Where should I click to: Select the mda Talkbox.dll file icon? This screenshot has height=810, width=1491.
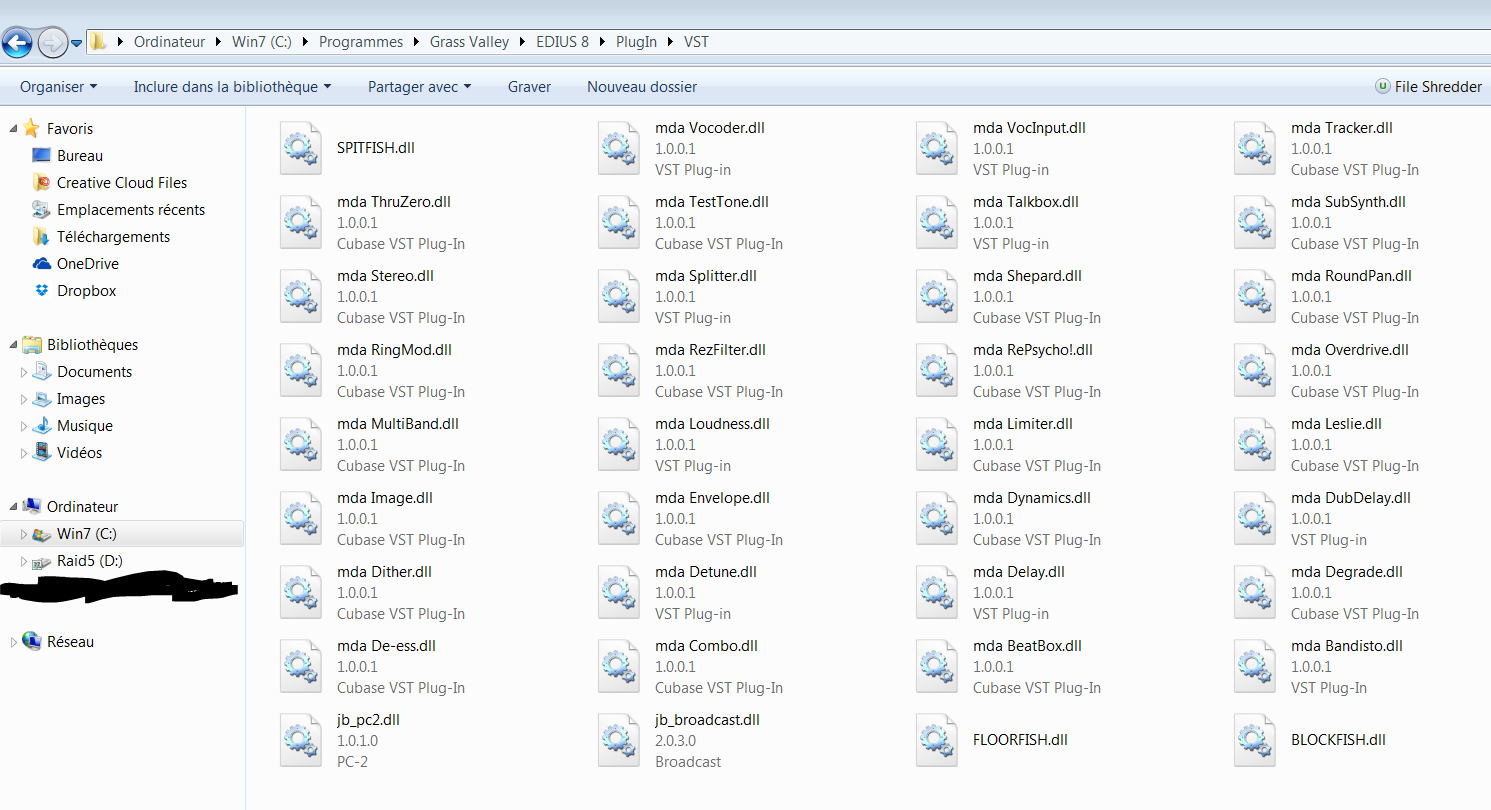point(936,222)
